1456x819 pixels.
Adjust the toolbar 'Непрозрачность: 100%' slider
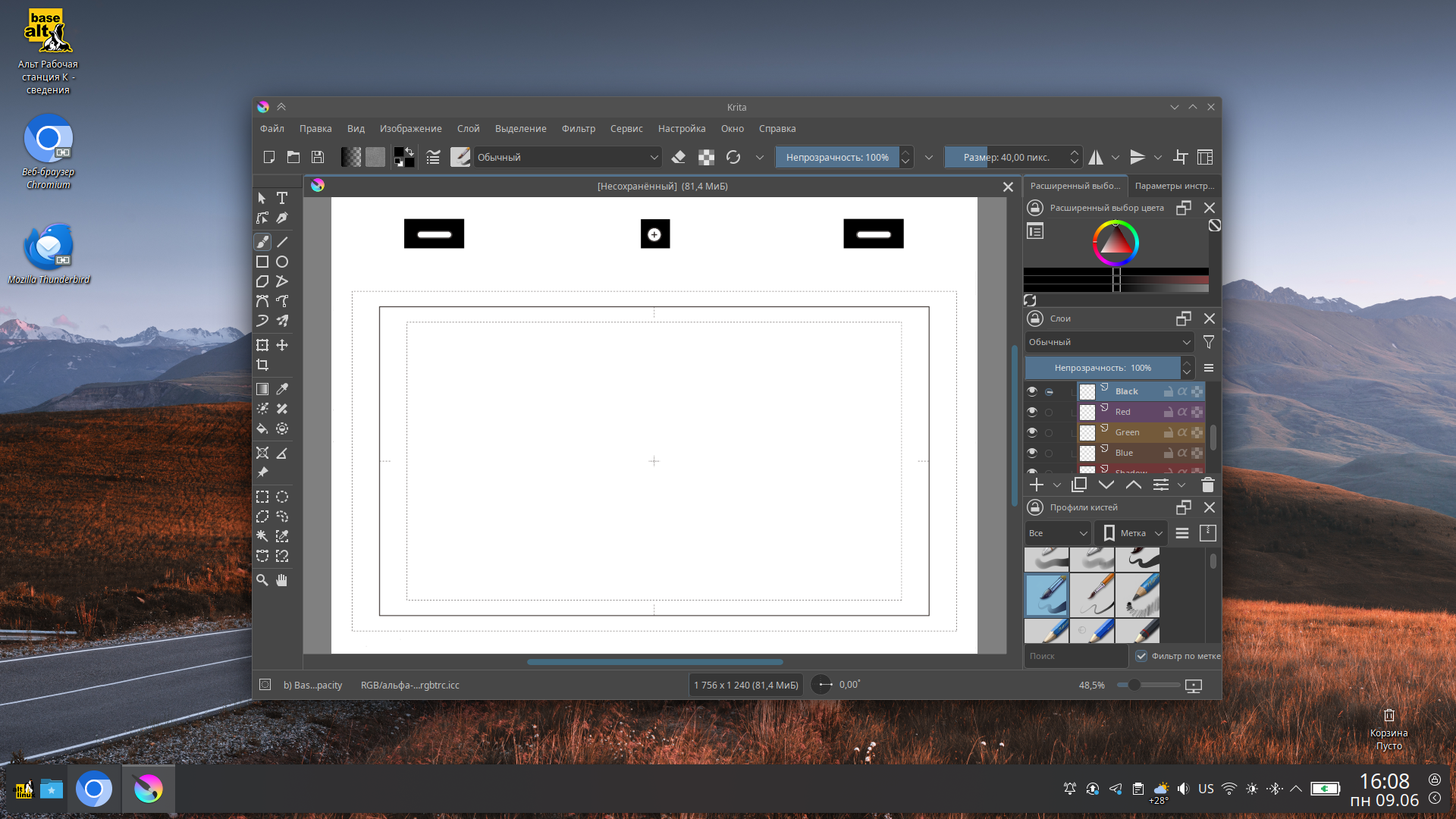836,157
